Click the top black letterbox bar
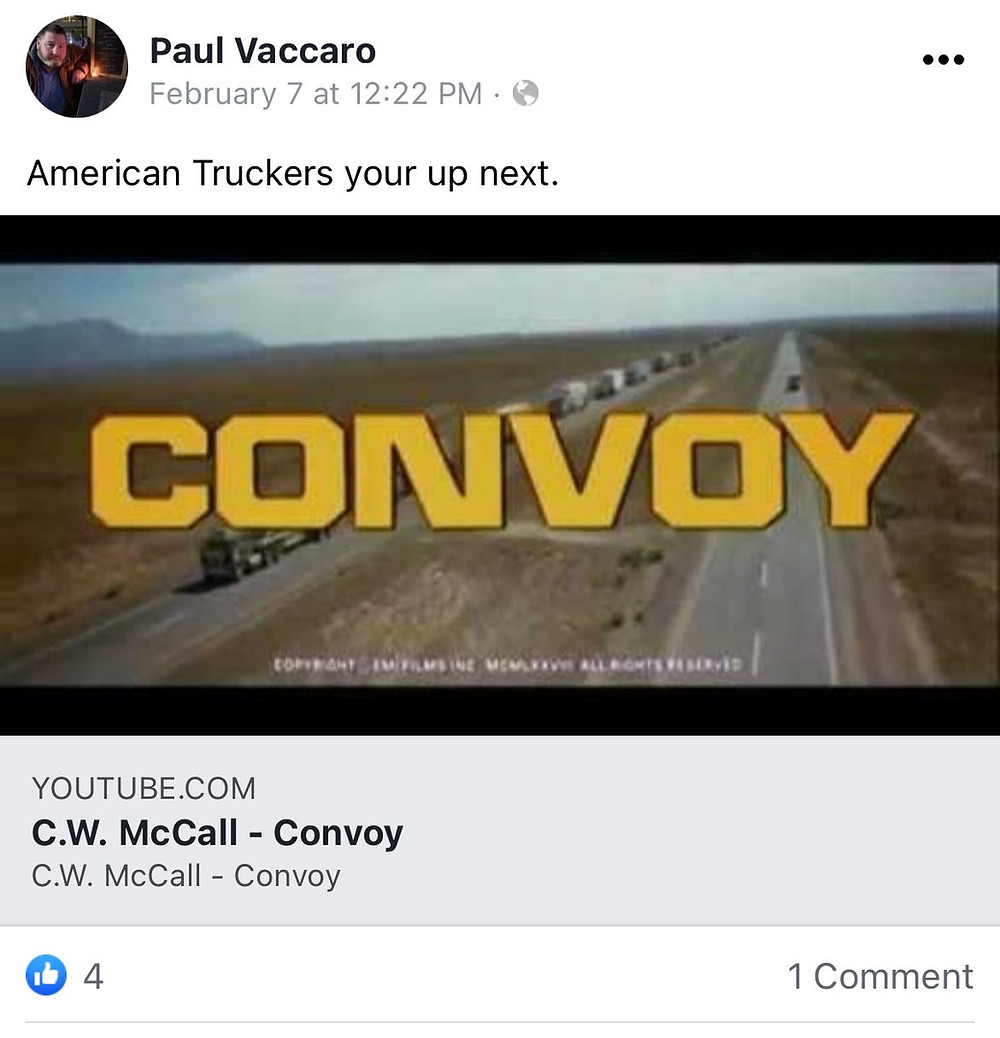The height and width of the screenshot is (1038, 1000). [x=500, y=239]
